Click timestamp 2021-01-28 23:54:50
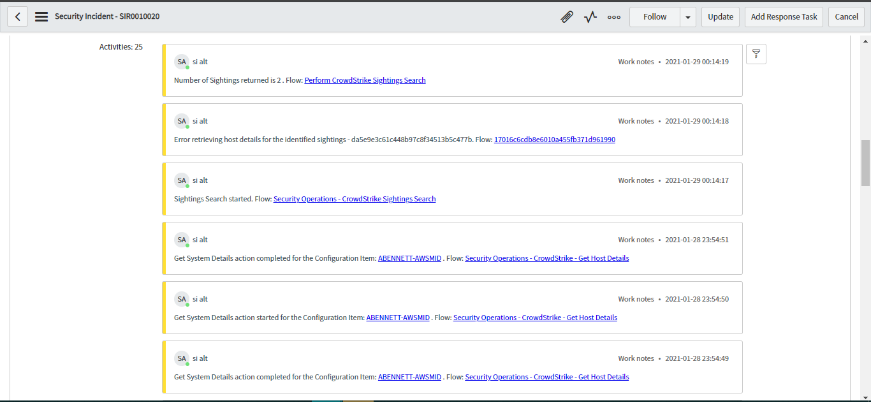This screenshot has width=871, height=402. [697, 299]
